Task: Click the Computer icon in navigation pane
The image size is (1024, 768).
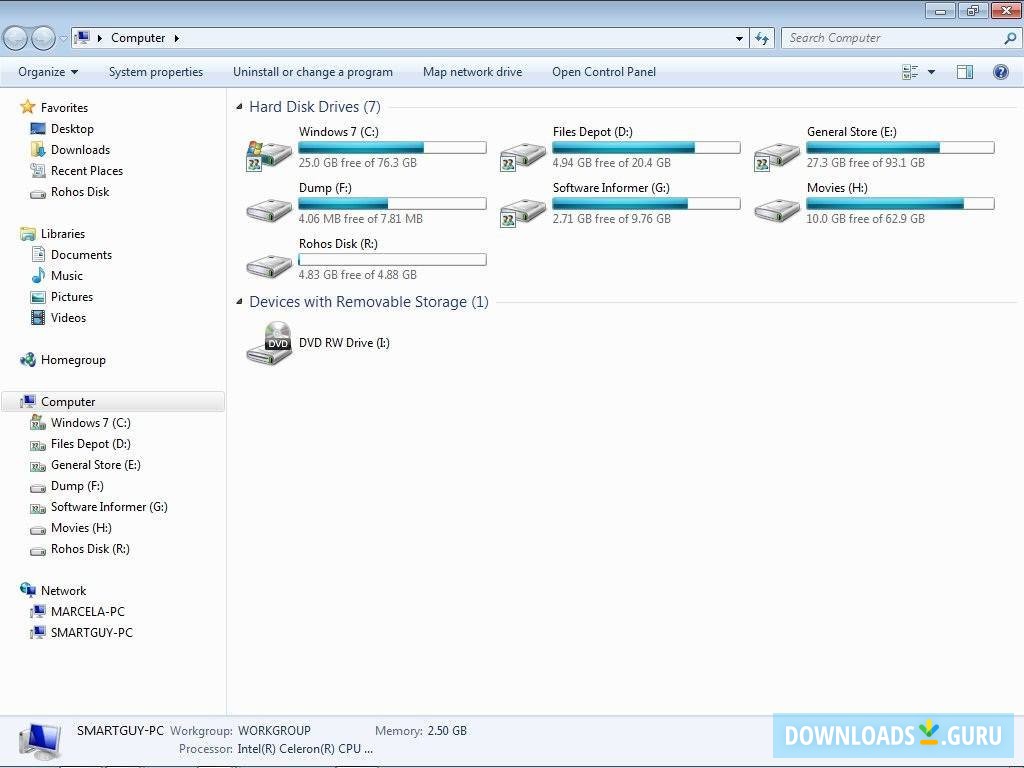Action: pyautogui.click(x=27, y=402)
